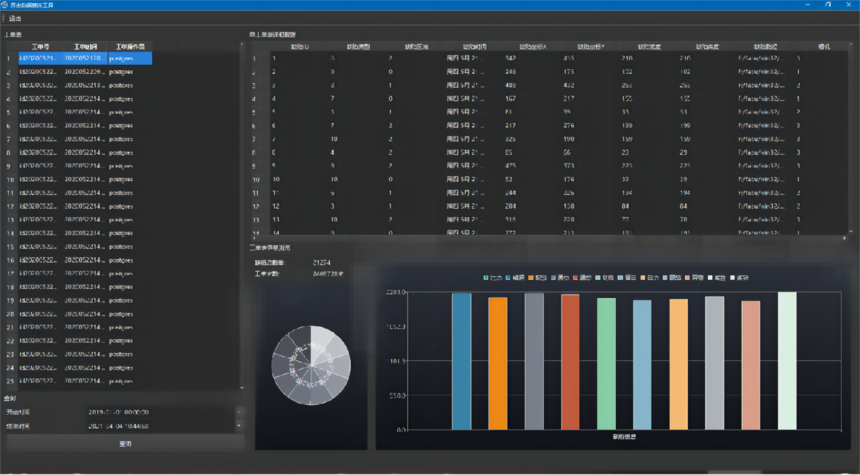Click the 退出 menu item

15,18
